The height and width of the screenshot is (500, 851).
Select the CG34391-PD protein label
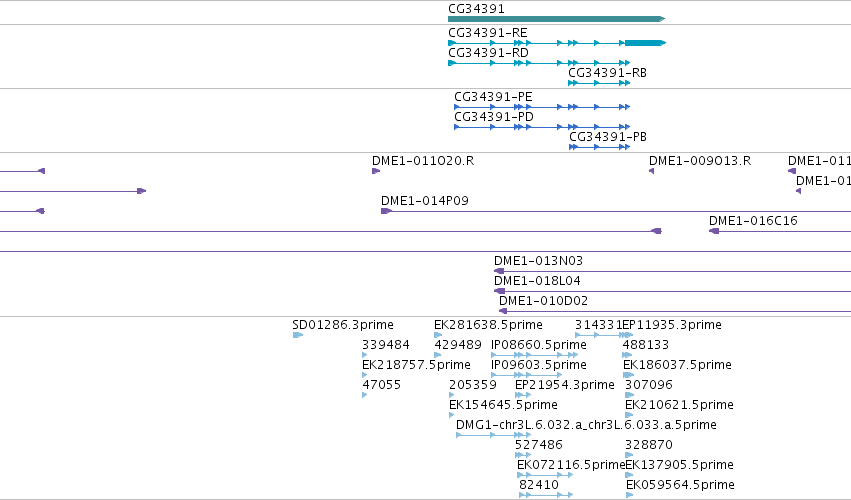point(493,117)
